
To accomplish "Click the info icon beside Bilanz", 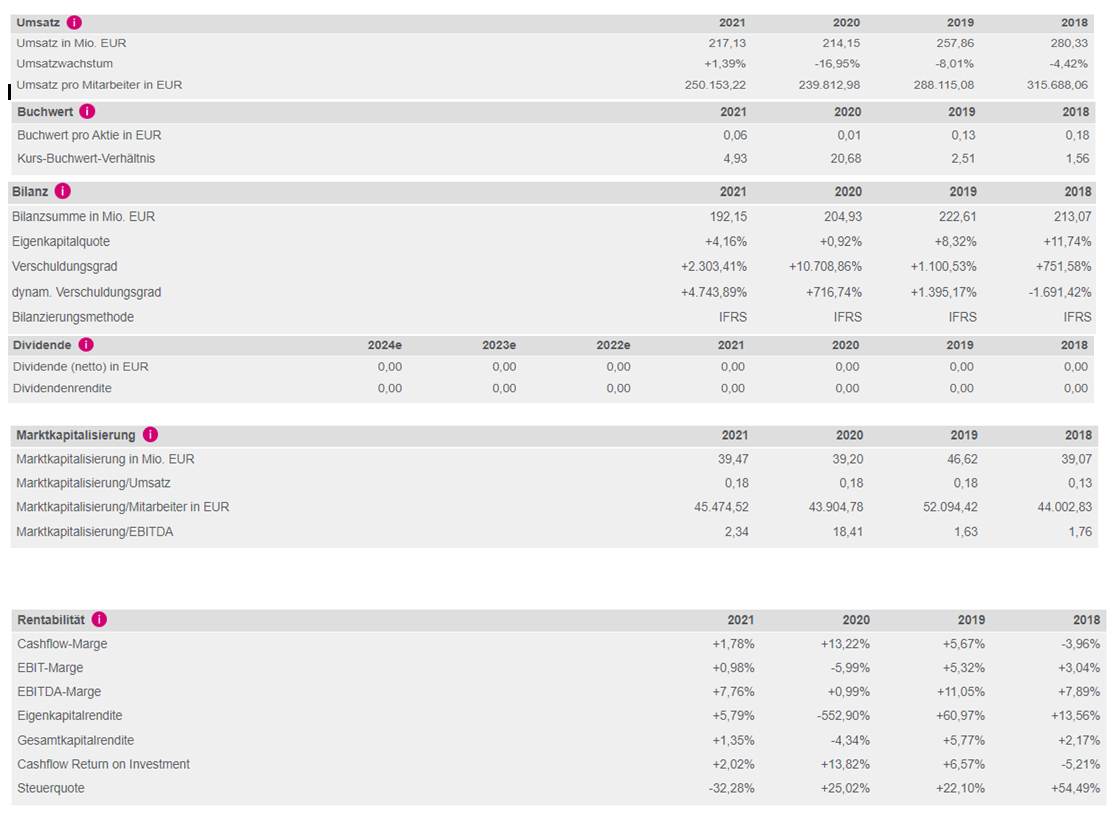I will pos(63,191).
